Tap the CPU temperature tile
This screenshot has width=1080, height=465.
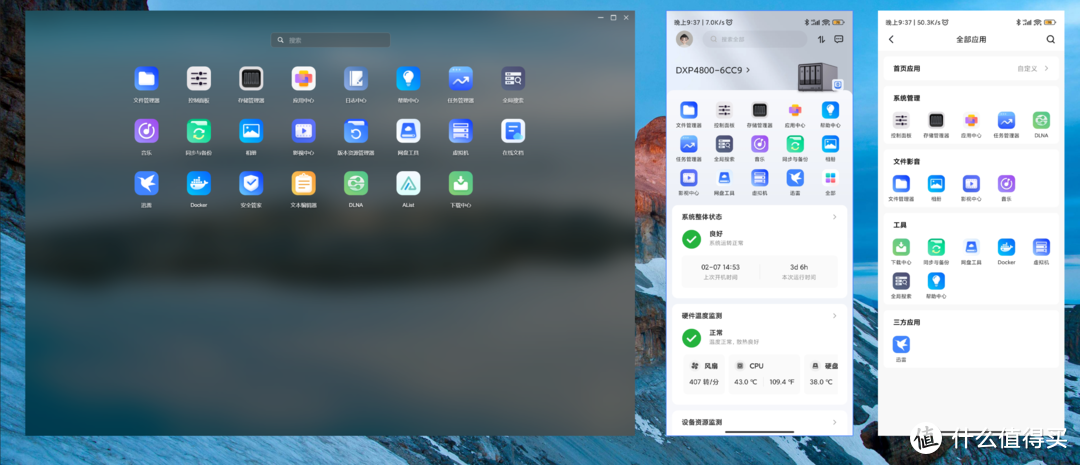coord(765,374)
